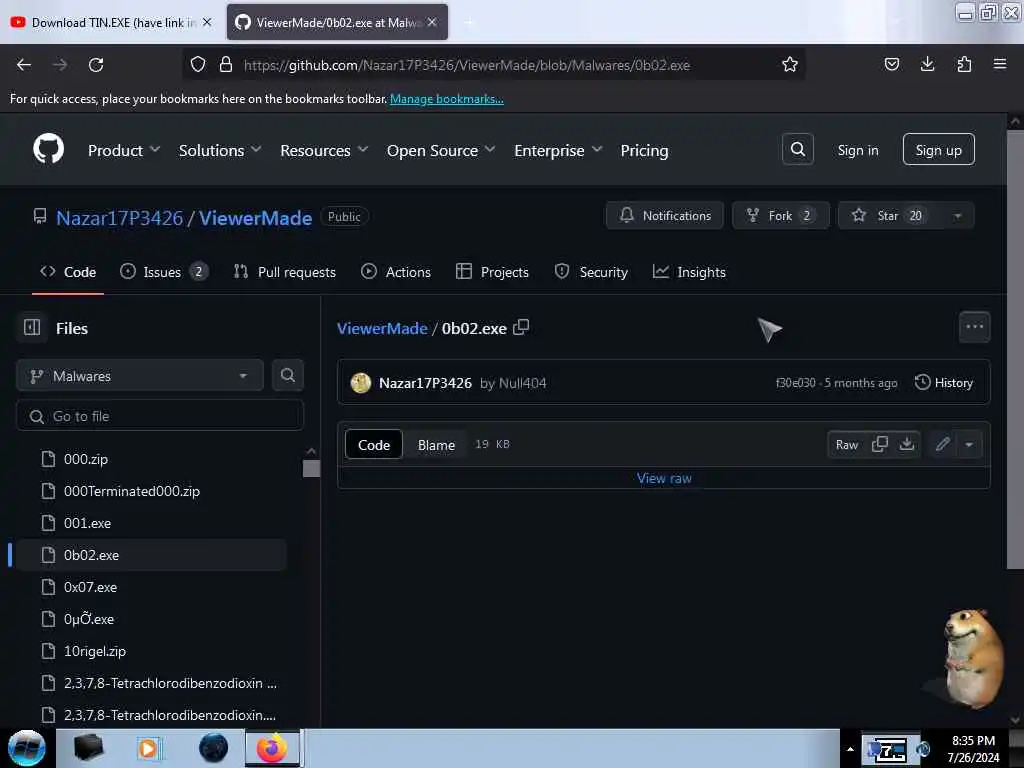
Task: Open the Security tab
Action: (591, 272)
